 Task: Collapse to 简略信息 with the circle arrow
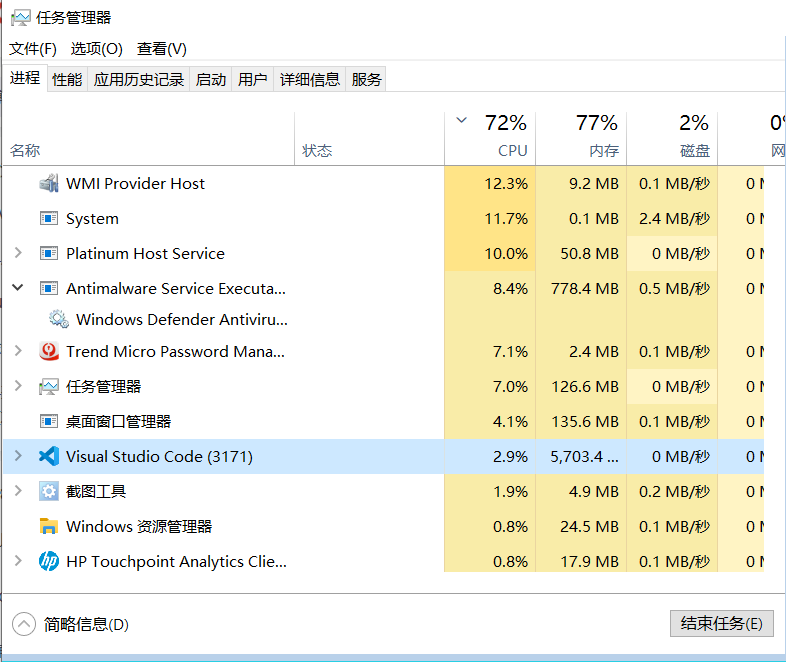coord(24,624)
